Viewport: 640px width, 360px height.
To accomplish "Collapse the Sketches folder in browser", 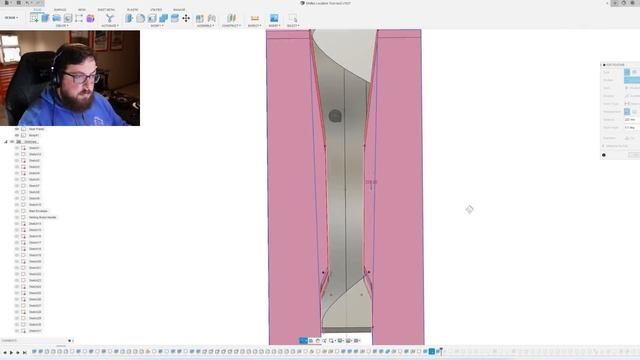I will (6, 142).
